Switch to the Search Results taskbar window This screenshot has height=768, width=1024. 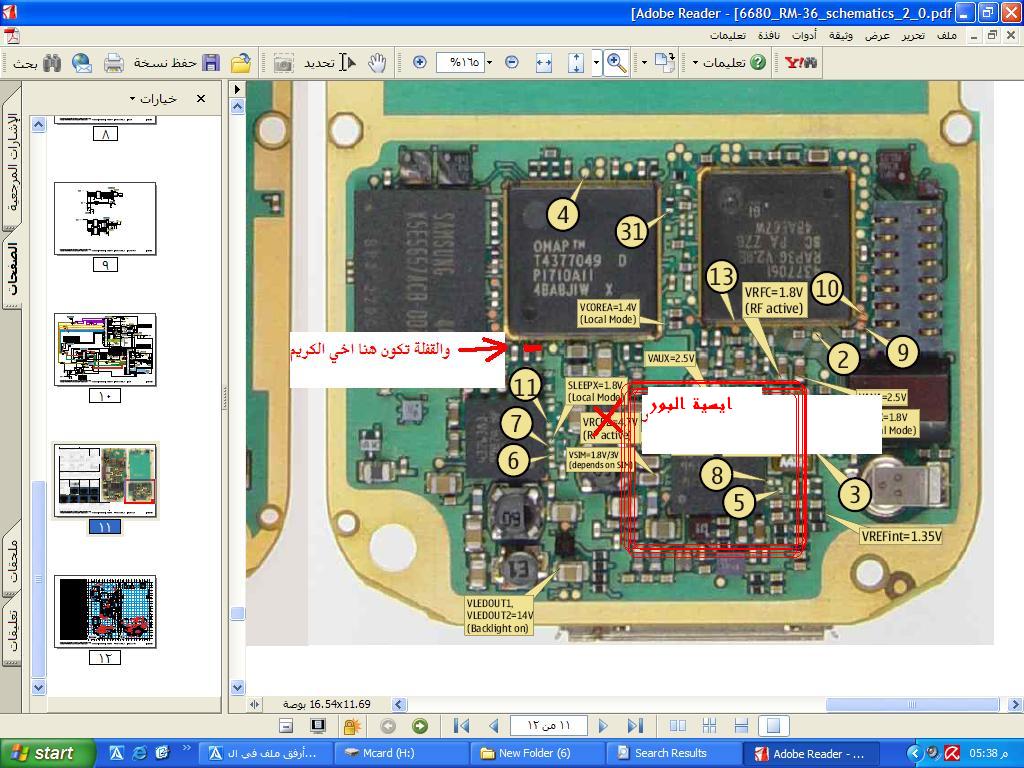(x=672, y=753)
